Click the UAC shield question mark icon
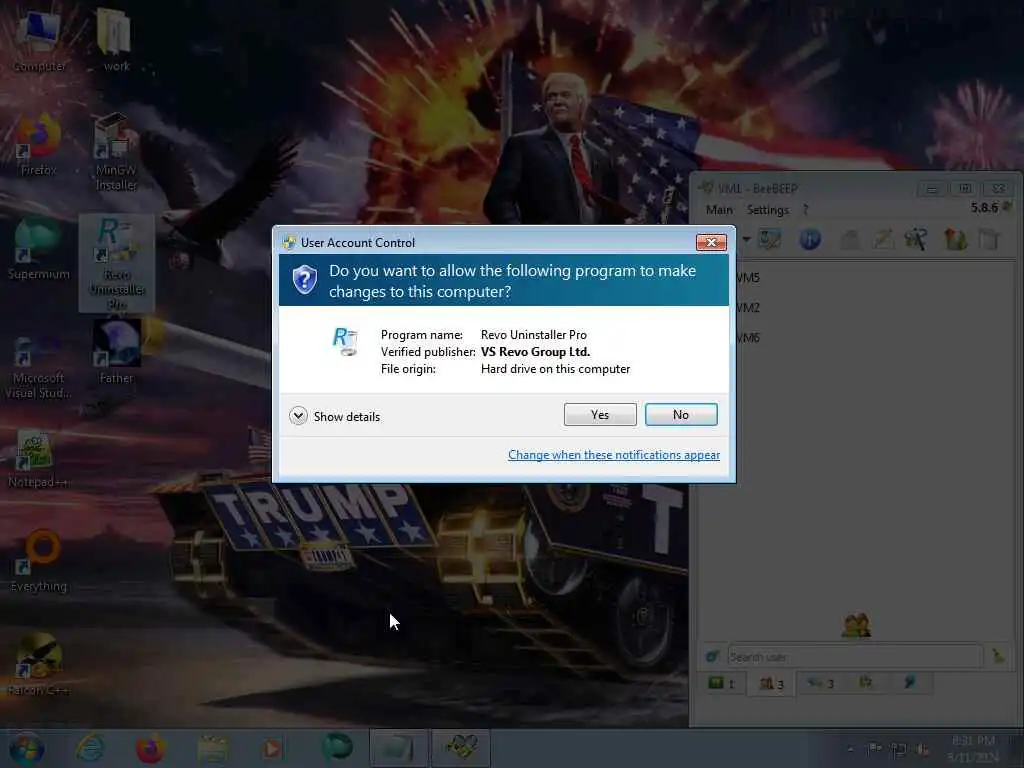Screen dimensions: 1024x768 click(x=304, y=280)
